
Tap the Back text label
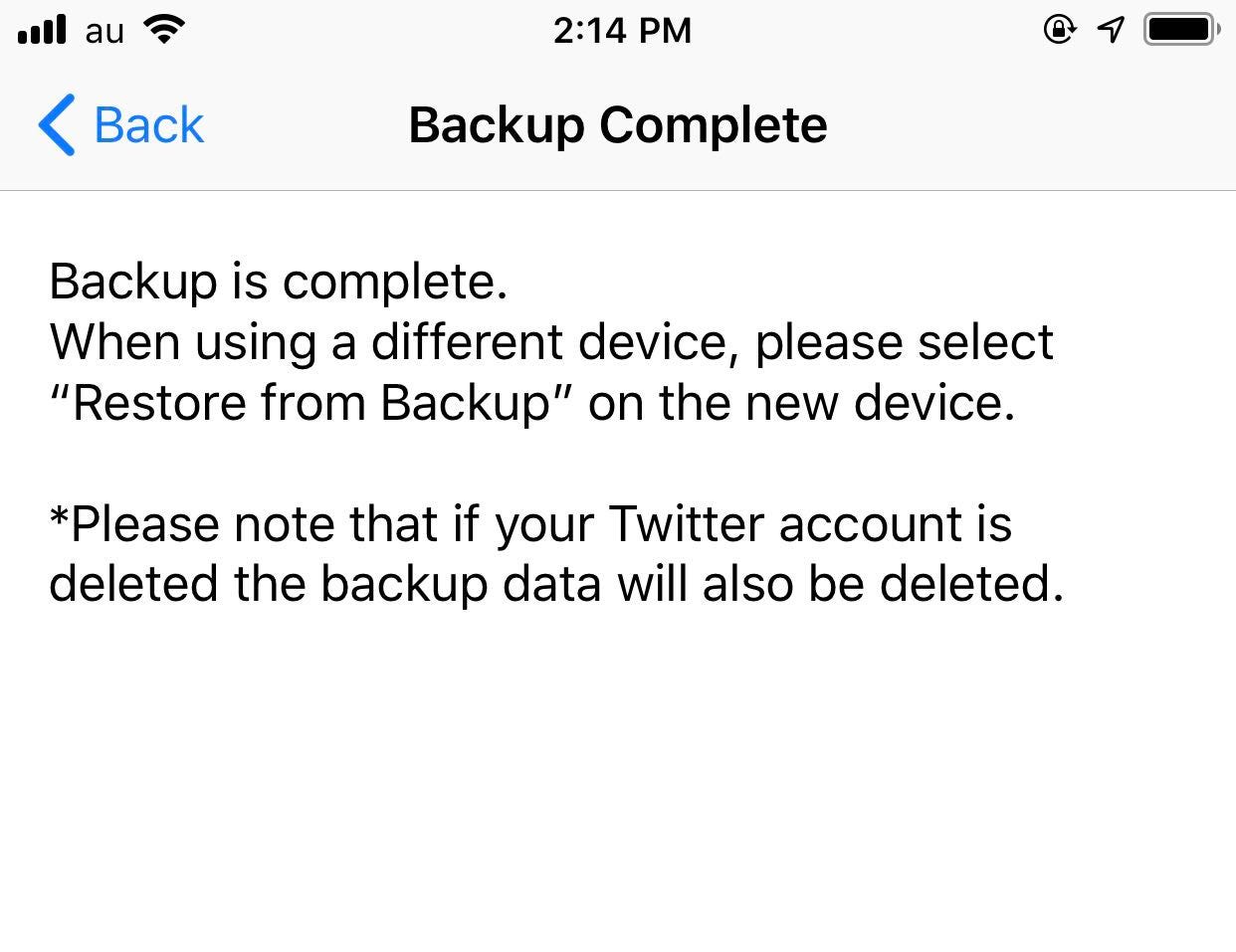coord(149,125)
